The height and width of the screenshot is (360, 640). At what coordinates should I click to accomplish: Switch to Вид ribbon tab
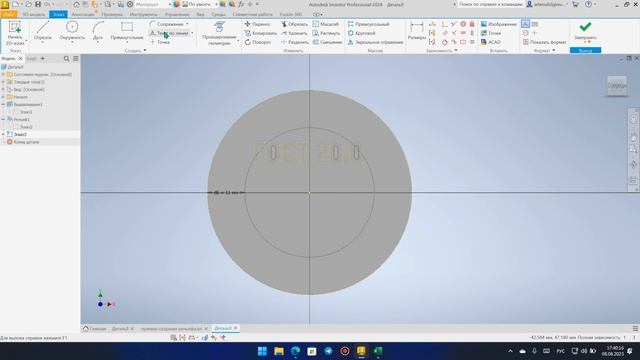[x=200, y=14]
